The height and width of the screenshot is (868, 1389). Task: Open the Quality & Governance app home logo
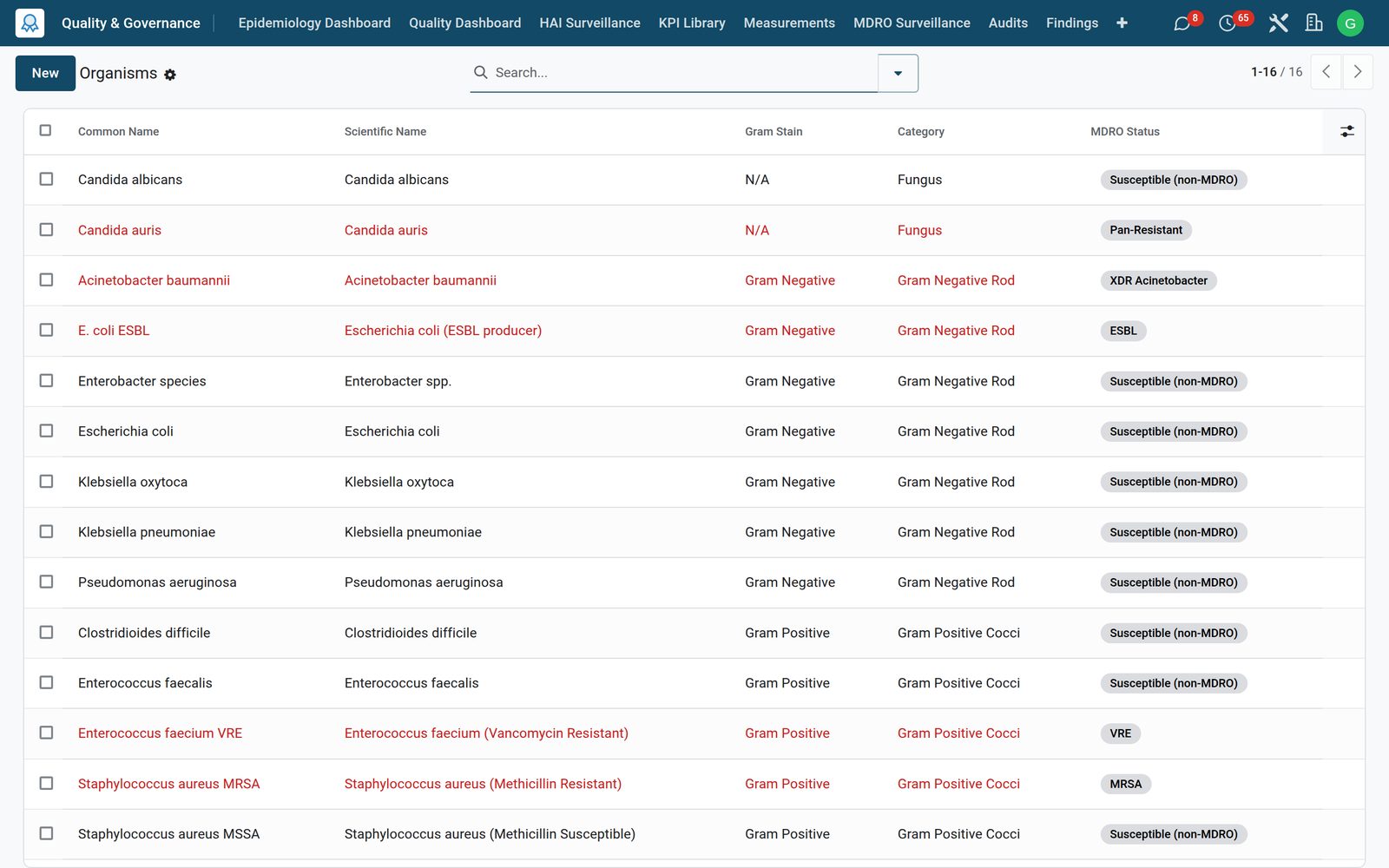coord(30,23)
